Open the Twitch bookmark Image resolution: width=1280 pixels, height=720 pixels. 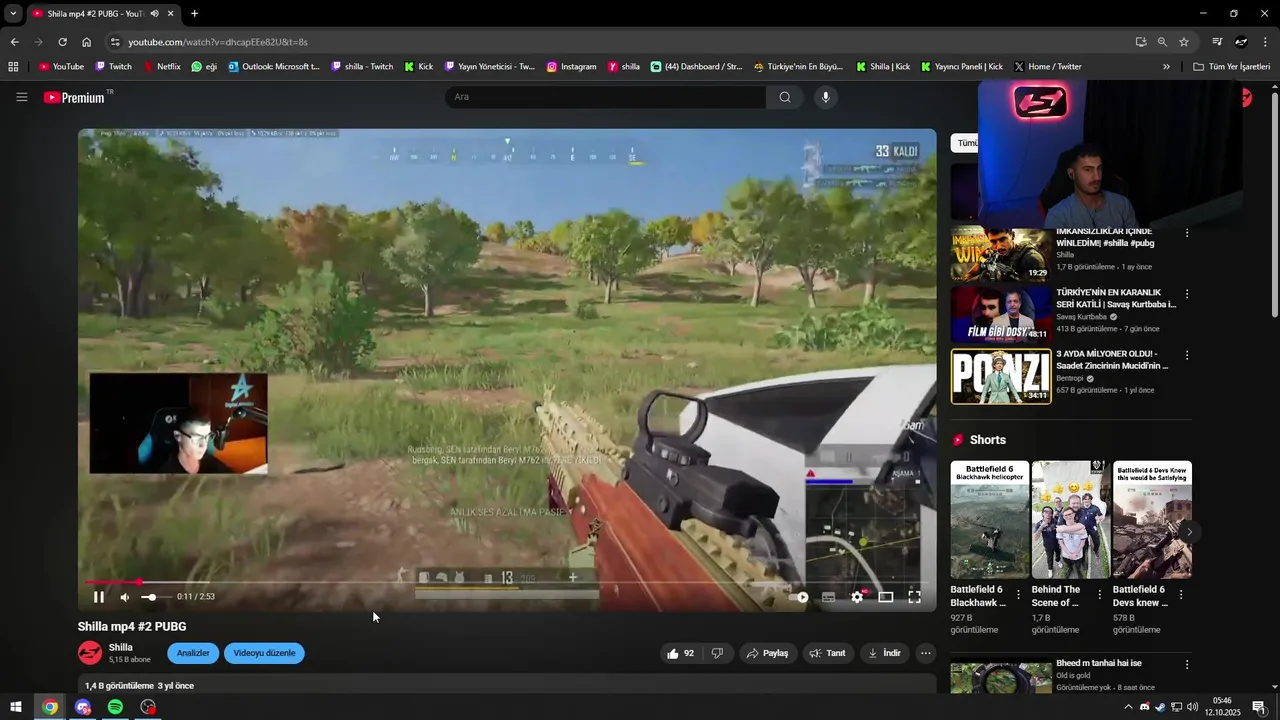[113, 67]
